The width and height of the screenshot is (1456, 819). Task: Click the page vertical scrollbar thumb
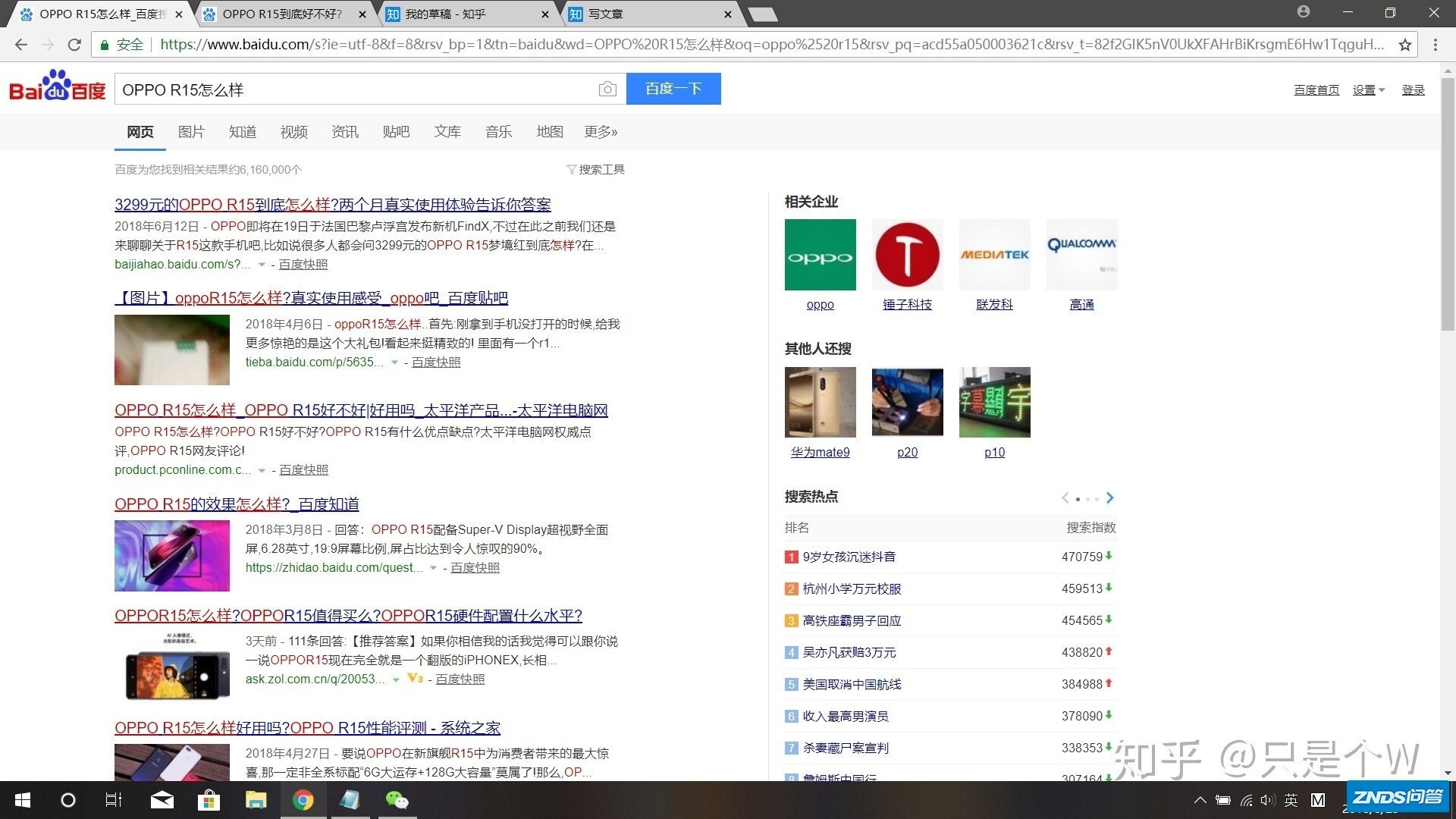point(1448,203)
